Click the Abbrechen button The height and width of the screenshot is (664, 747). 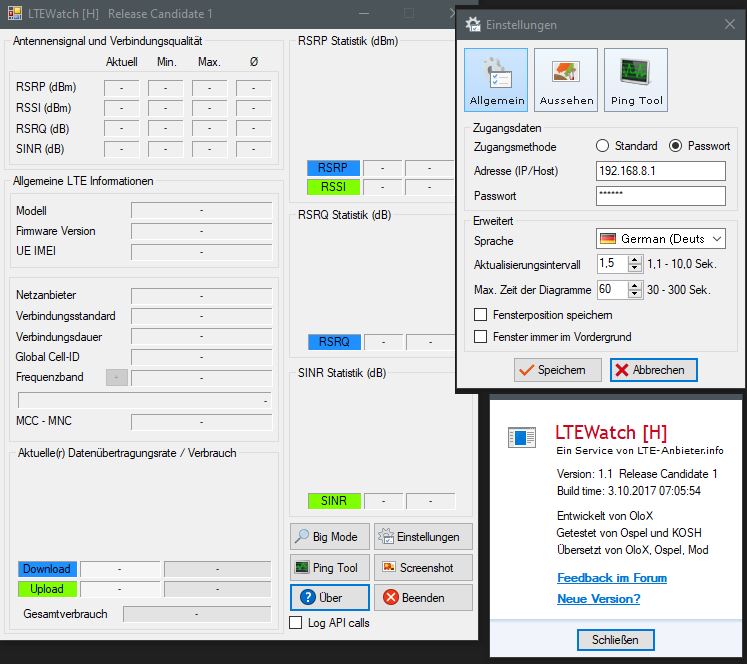(x=654, y=370)
